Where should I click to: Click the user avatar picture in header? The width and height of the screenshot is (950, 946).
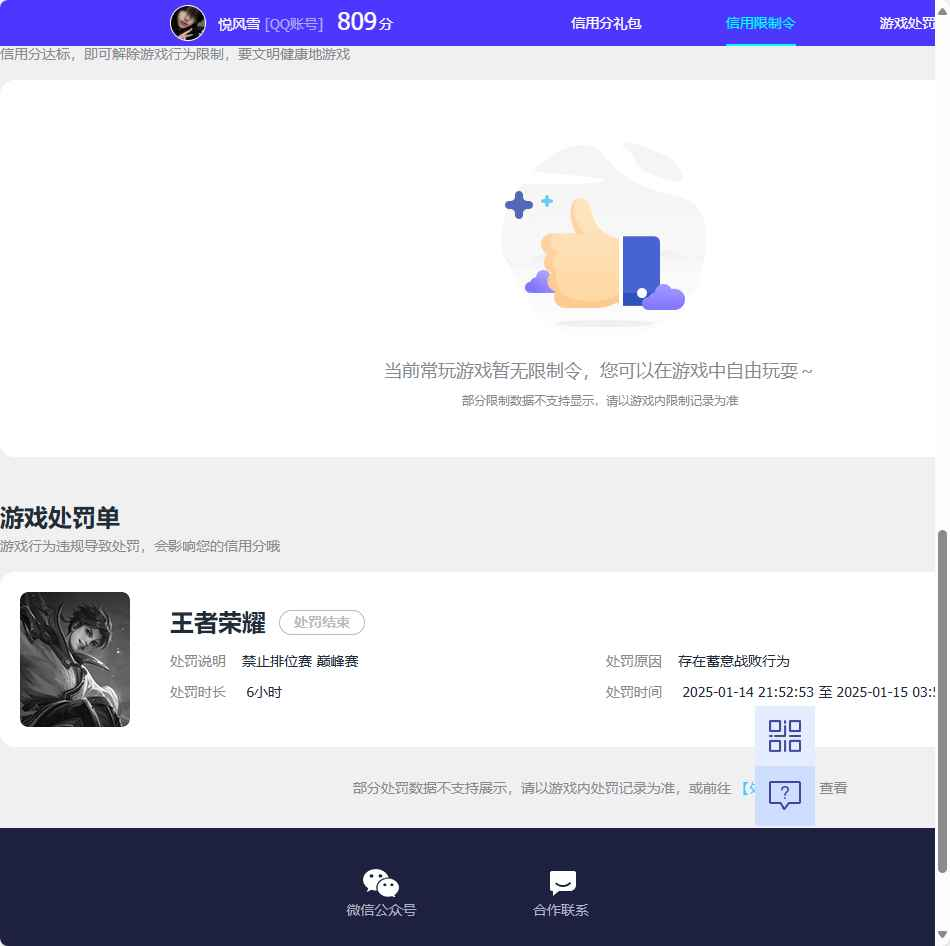[x=188, y=23]
